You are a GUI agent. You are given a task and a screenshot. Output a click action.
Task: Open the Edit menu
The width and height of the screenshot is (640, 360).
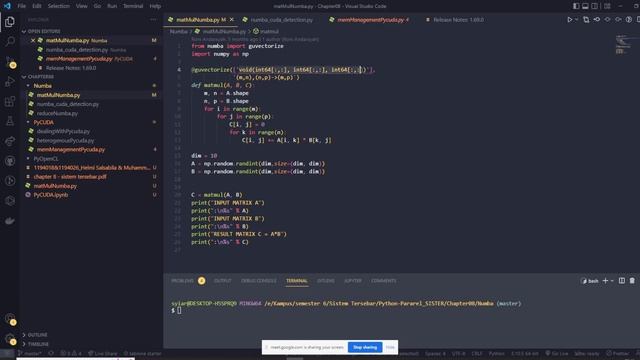click(37, 6)
